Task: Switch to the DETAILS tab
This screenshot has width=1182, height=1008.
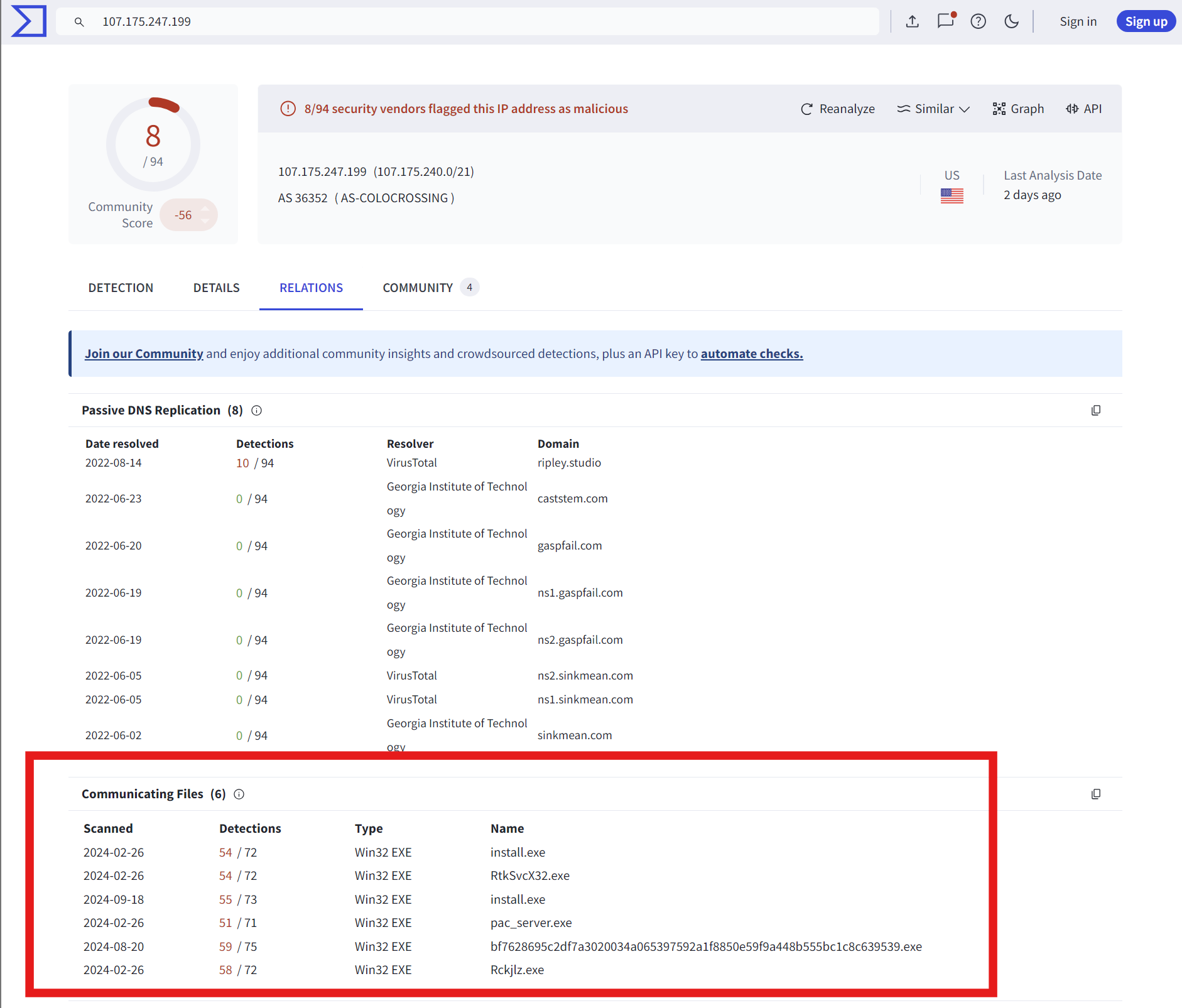Action: (217, 288)
